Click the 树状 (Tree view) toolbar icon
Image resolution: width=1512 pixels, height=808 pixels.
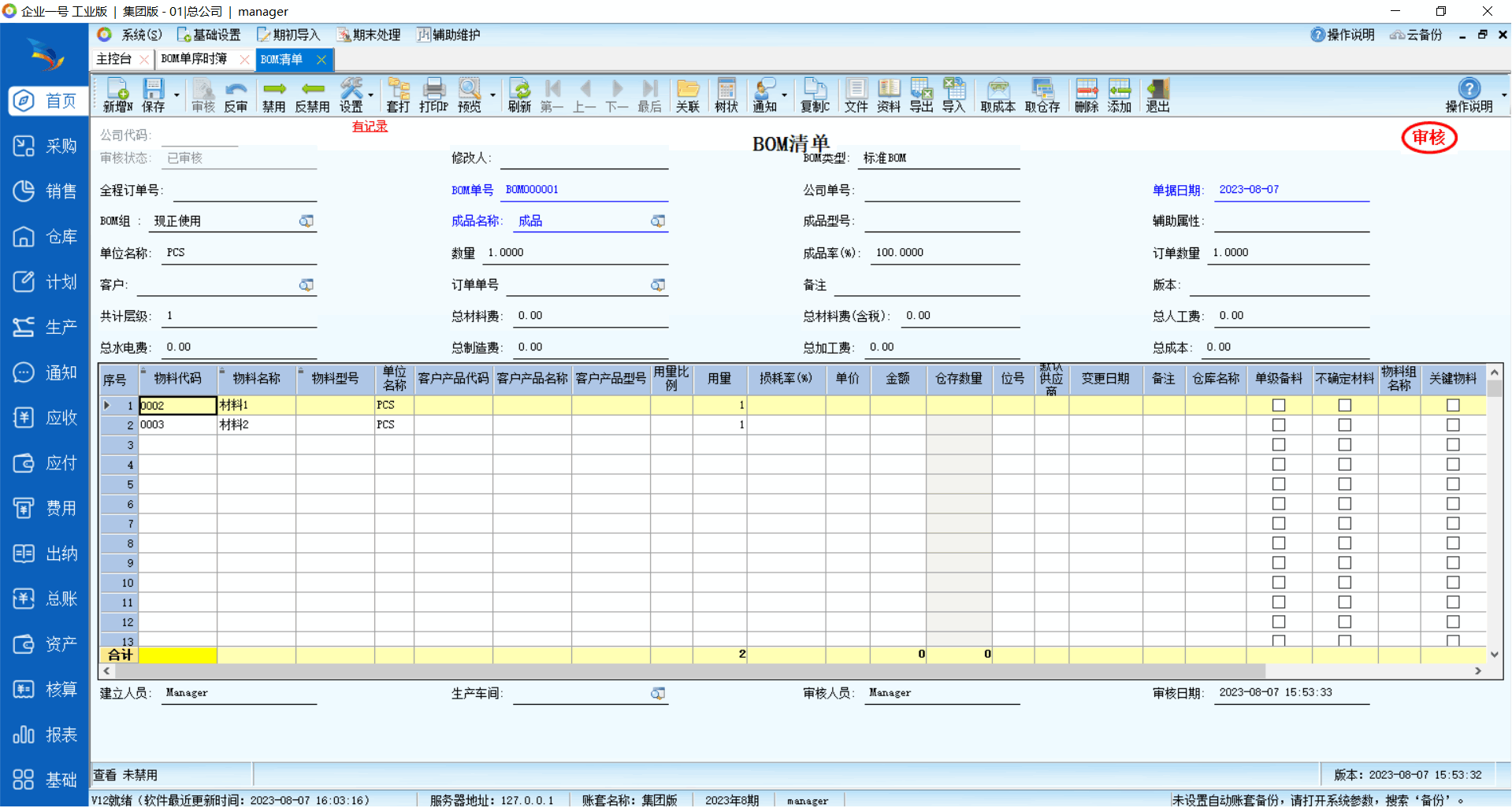(x=726, y=95)
